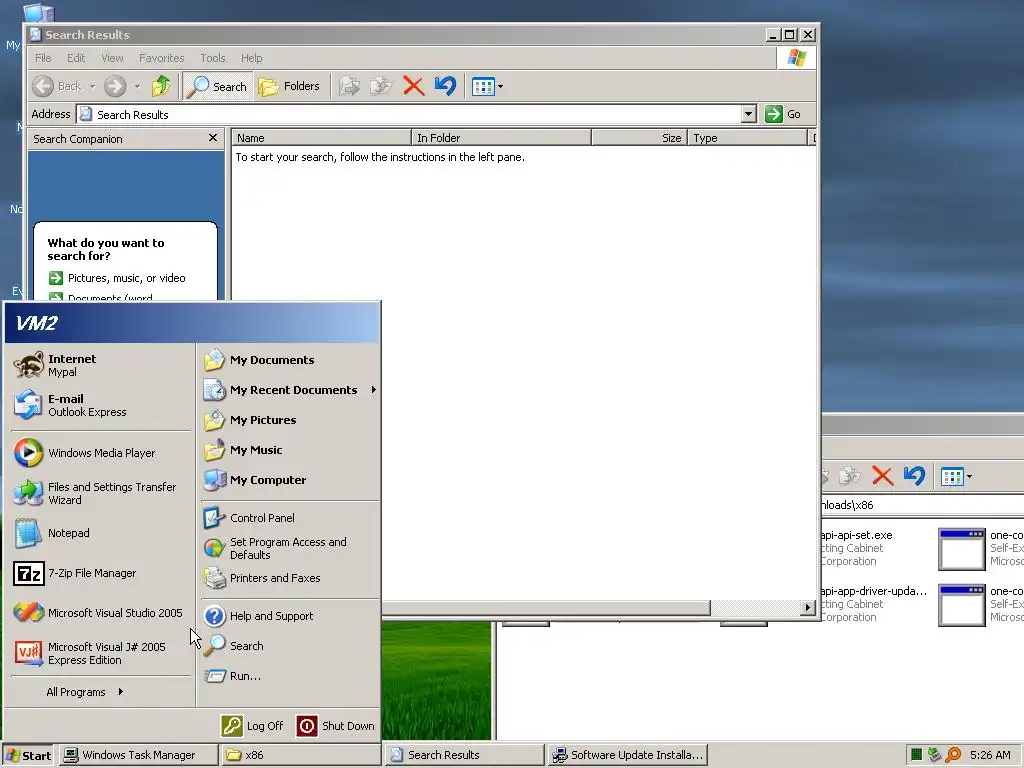Launch 7-Zip File Manager
Screen dimensions: 1024x768
(101, 573)
